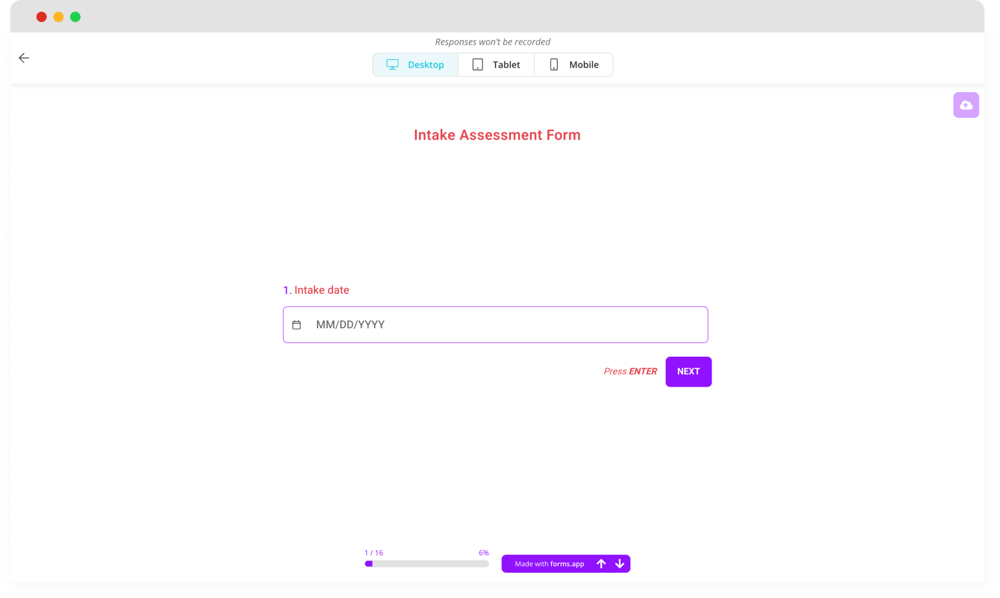This screenshot has height=598, width=1000.
Task: Select the Mobile phone icon
Action: click(x=552, y=64)
